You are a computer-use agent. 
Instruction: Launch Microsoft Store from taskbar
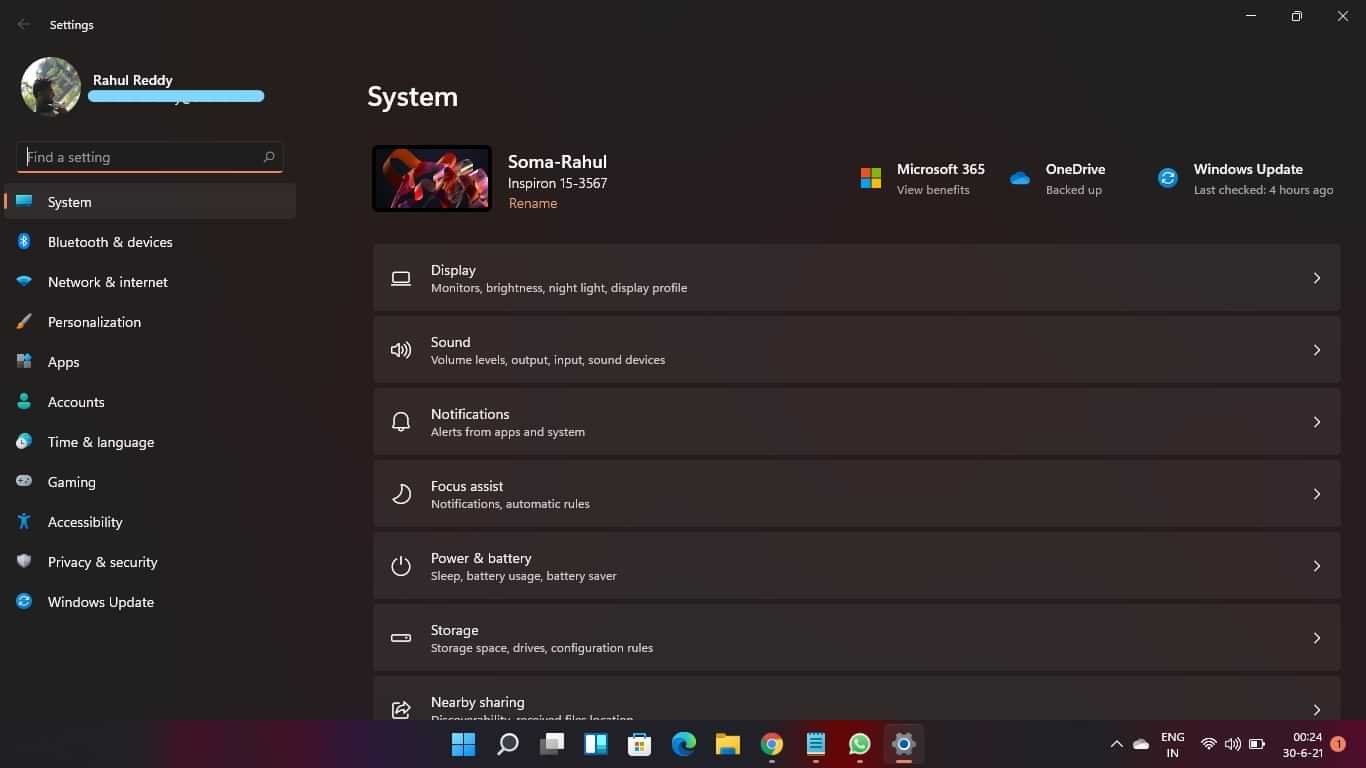click(x=640, y=744)
